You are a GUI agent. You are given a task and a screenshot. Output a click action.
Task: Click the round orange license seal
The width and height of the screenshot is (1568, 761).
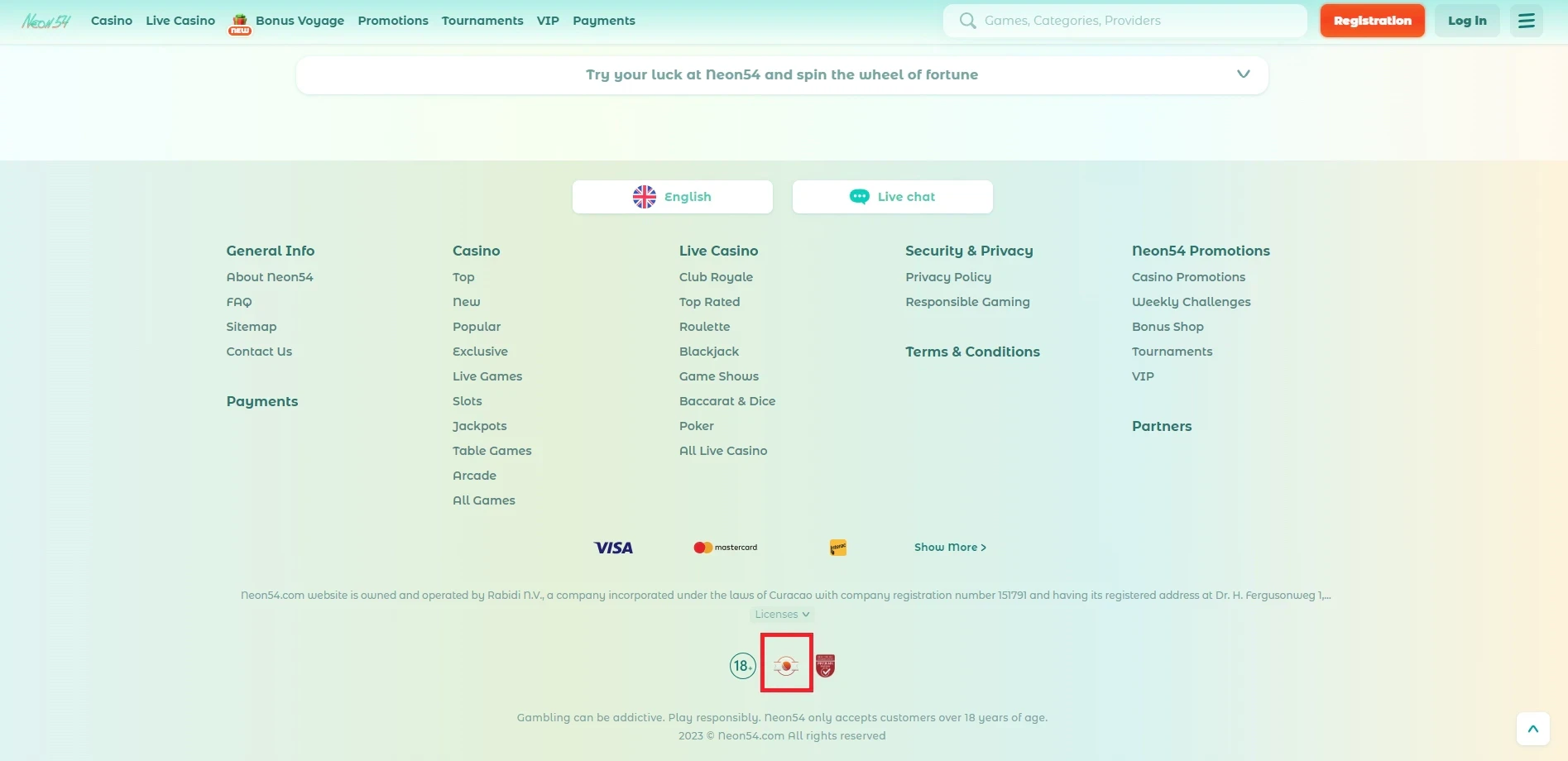coord(786,666)
